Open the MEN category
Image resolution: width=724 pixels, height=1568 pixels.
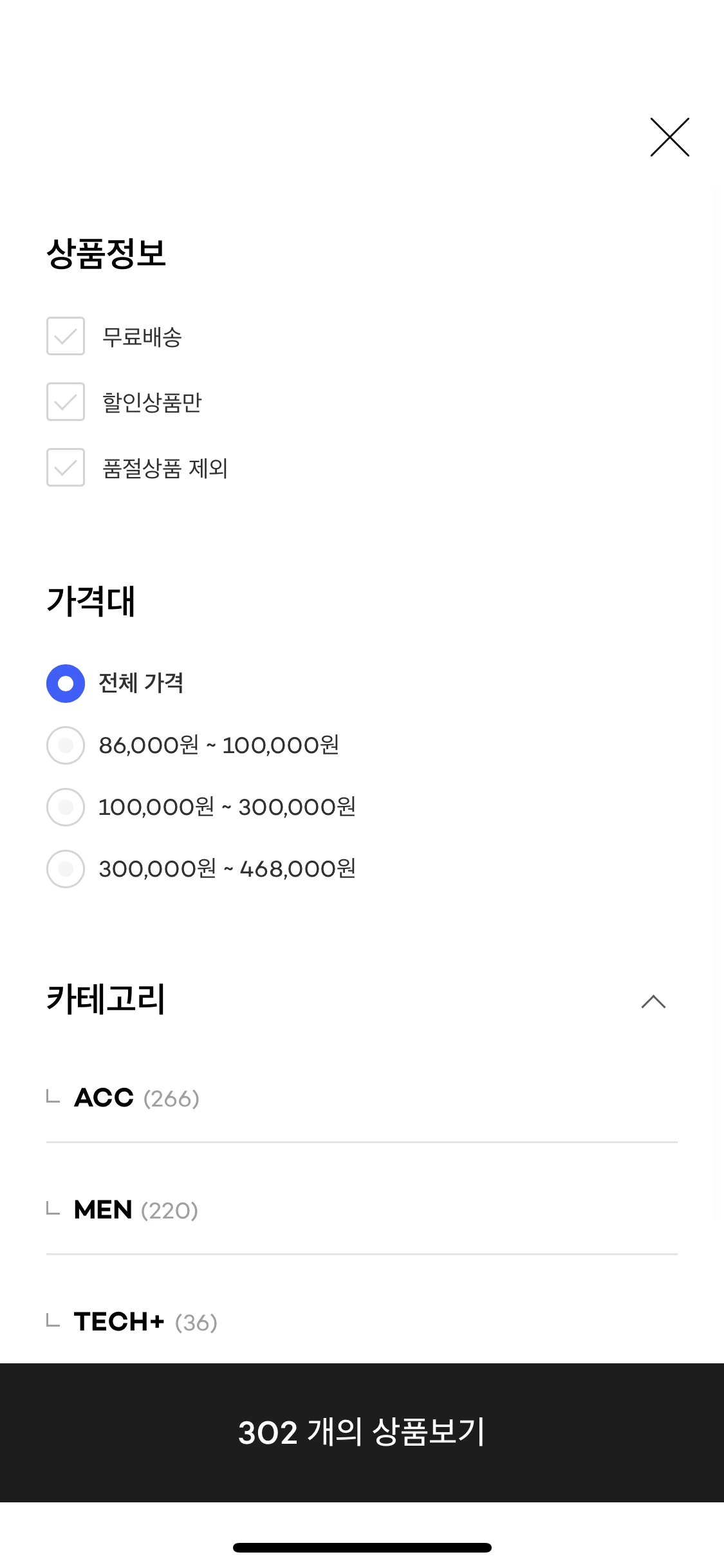103,1210
